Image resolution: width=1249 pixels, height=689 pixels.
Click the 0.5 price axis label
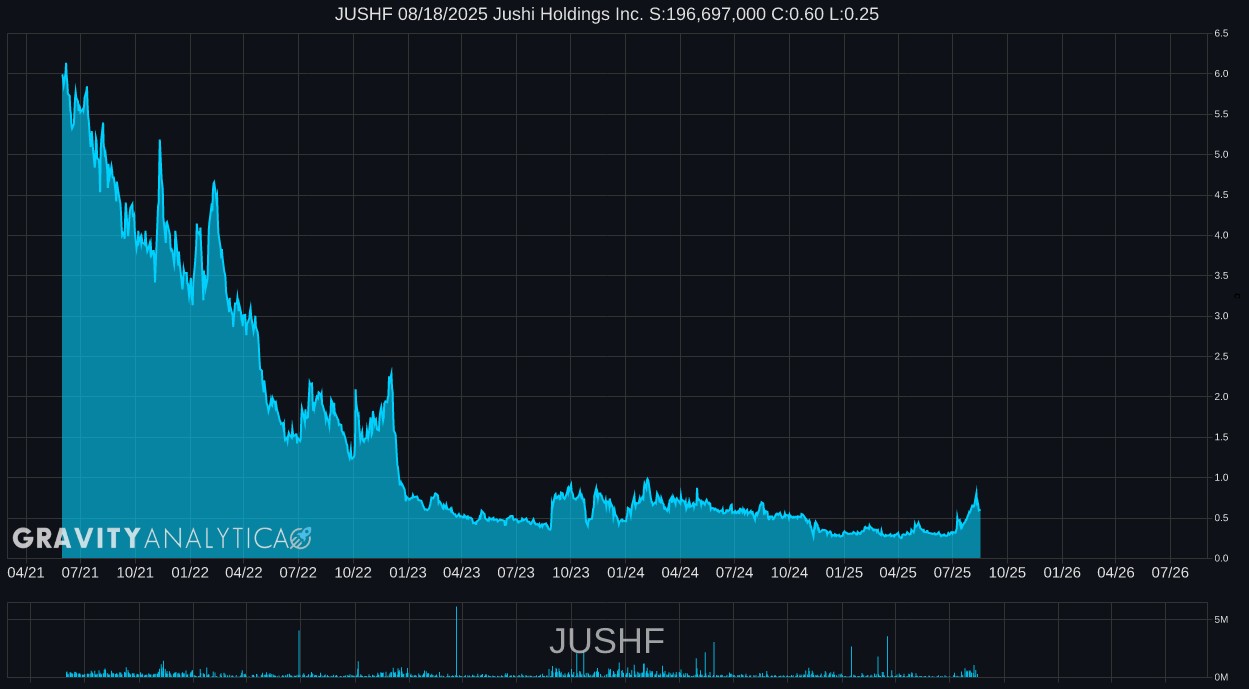1221,518
